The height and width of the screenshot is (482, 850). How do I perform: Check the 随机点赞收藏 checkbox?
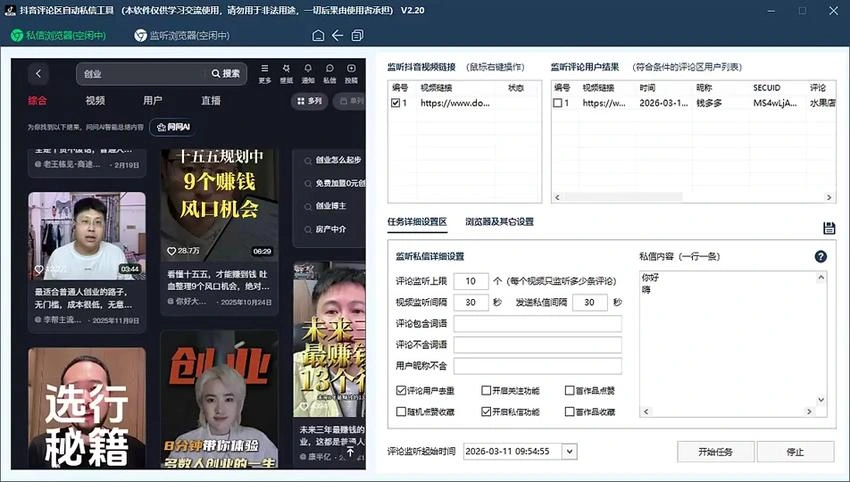tap(401, 412)
